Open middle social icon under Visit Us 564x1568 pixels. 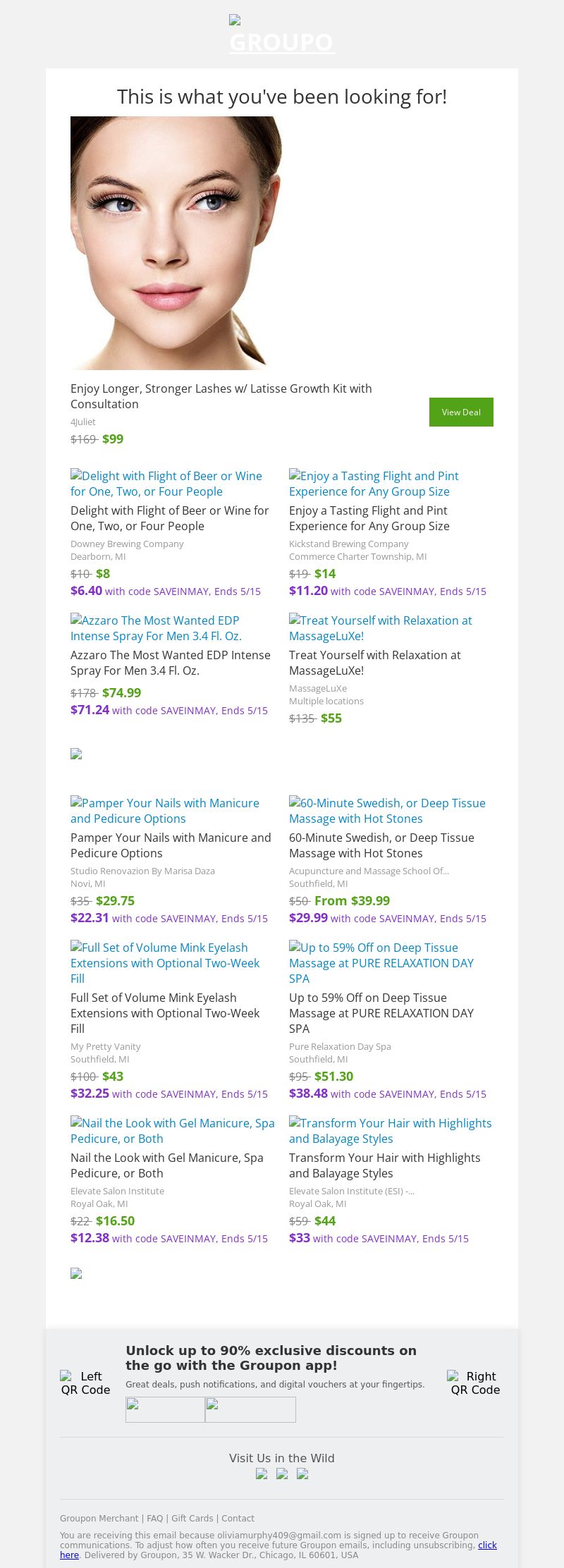coord(282,1474)
